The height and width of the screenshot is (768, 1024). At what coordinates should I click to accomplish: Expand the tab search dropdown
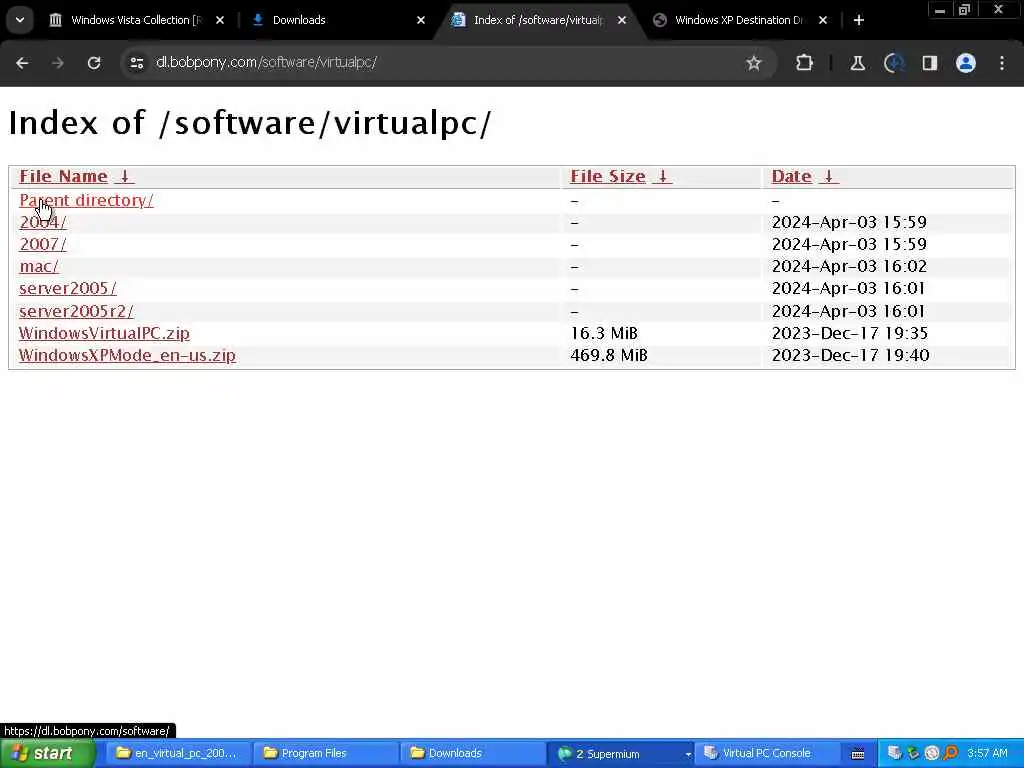point(20,20)
